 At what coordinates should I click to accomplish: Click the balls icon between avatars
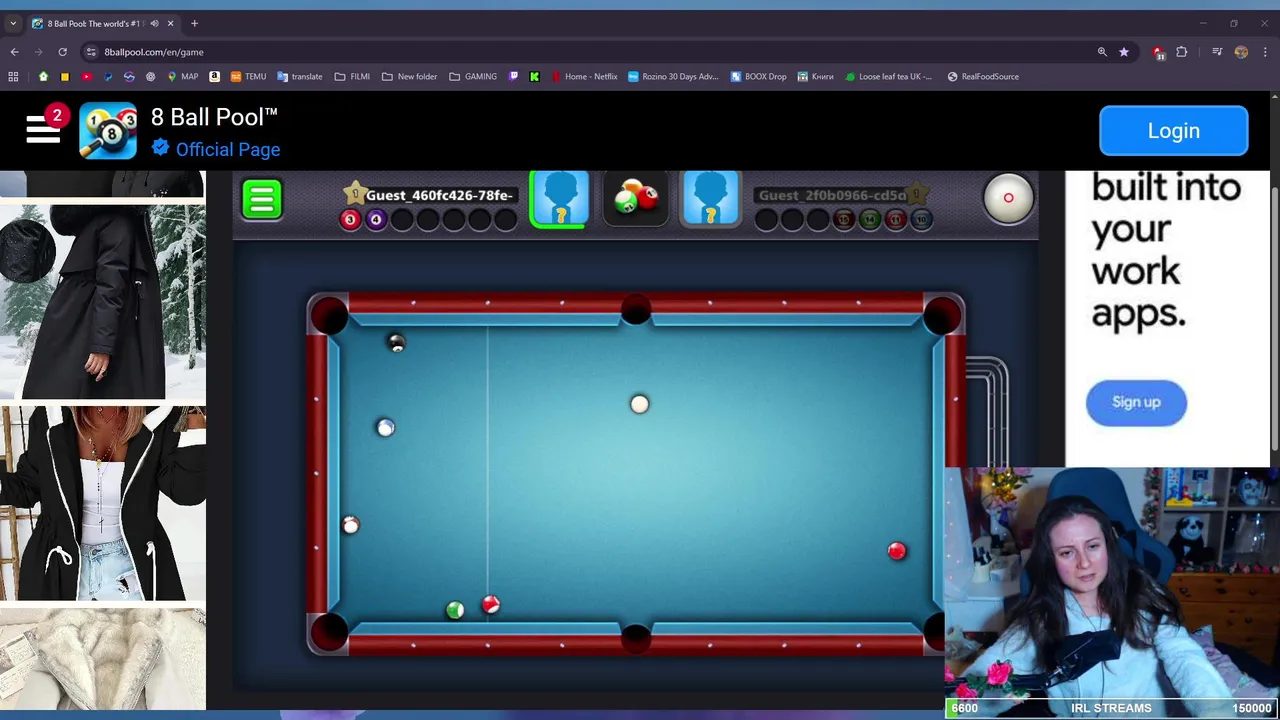(636, 198)
